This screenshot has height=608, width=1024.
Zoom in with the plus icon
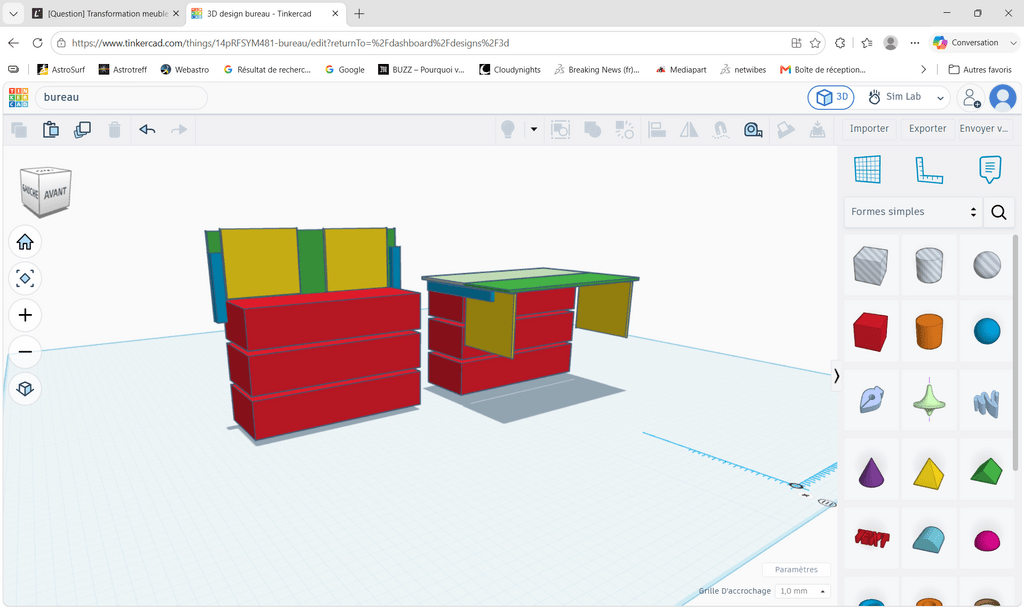pyautogui.click(x=25, y=315)
